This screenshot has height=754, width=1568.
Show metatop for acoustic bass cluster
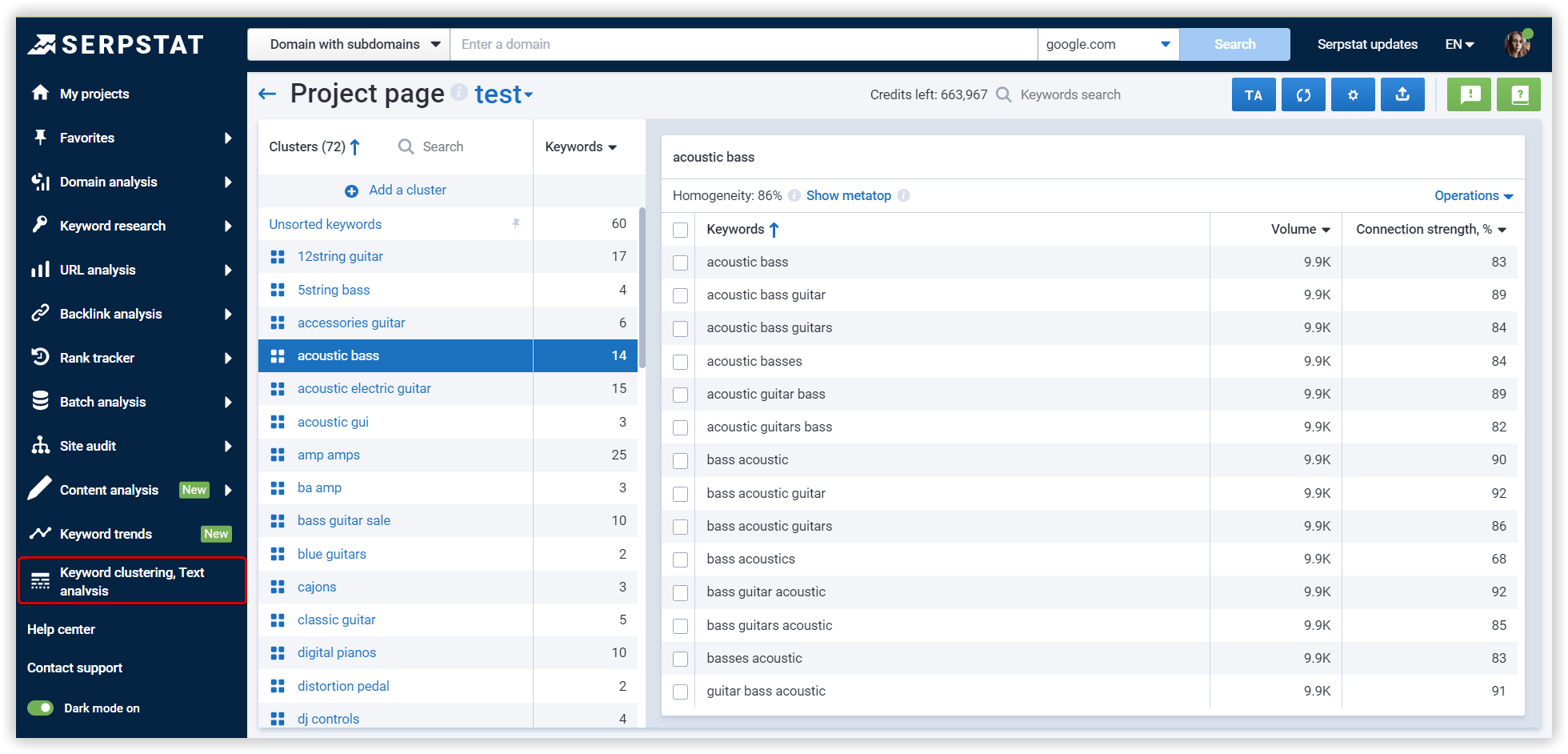[x=848, y=195]
